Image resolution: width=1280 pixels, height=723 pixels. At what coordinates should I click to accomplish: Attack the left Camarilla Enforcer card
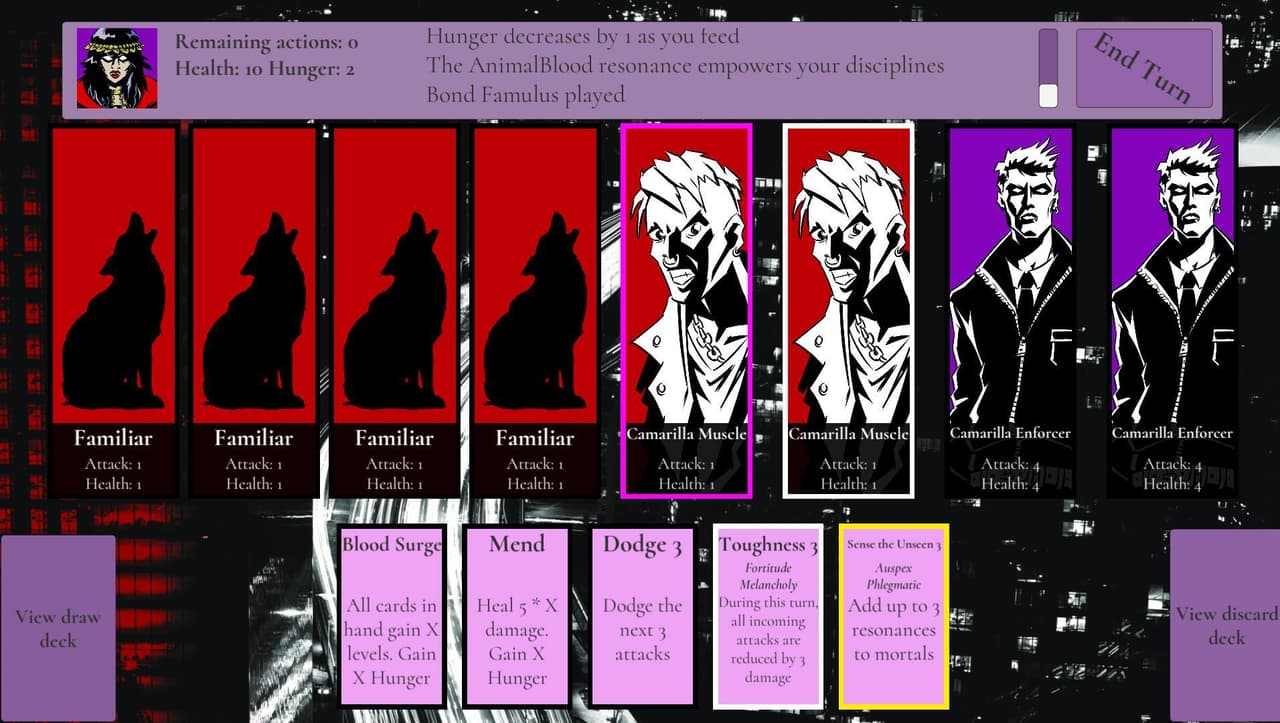click(x=1010, y=311)
